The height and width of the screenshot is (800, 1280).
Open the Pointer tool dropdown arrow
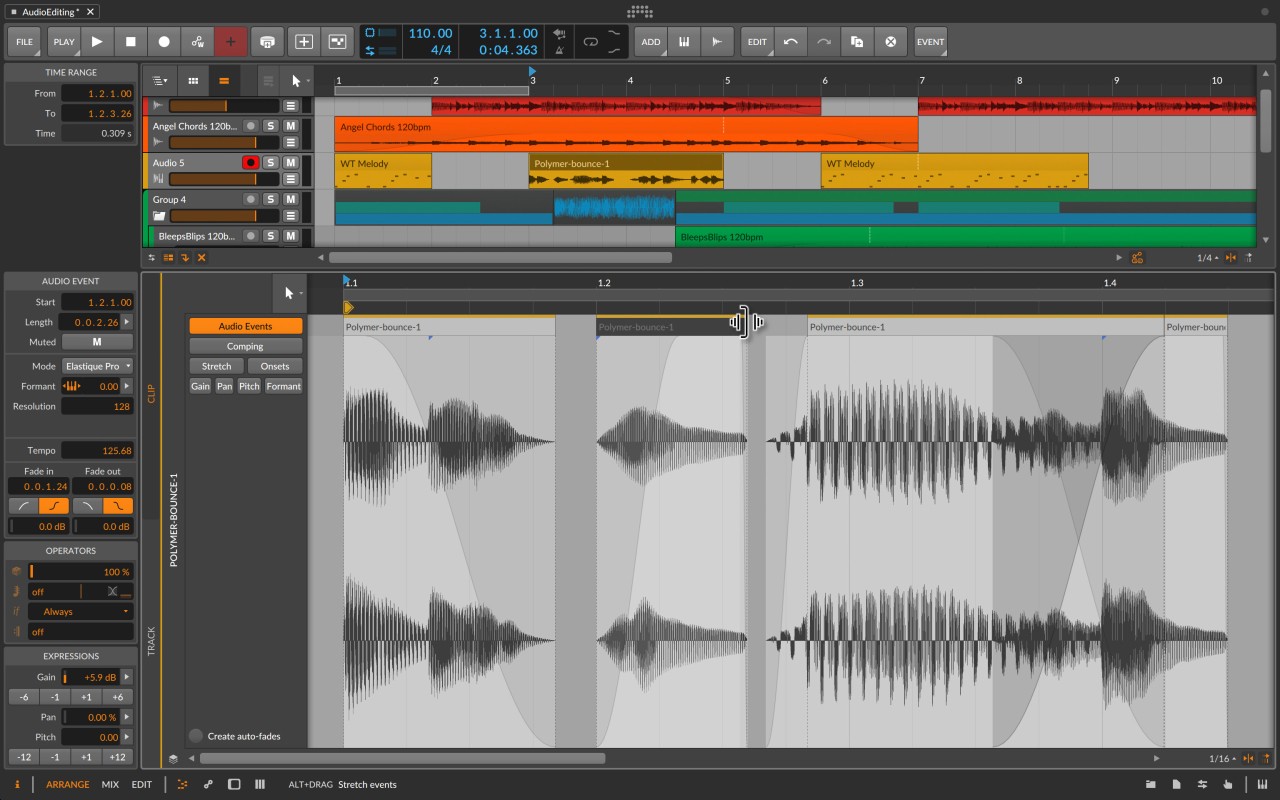pos(308,82)
